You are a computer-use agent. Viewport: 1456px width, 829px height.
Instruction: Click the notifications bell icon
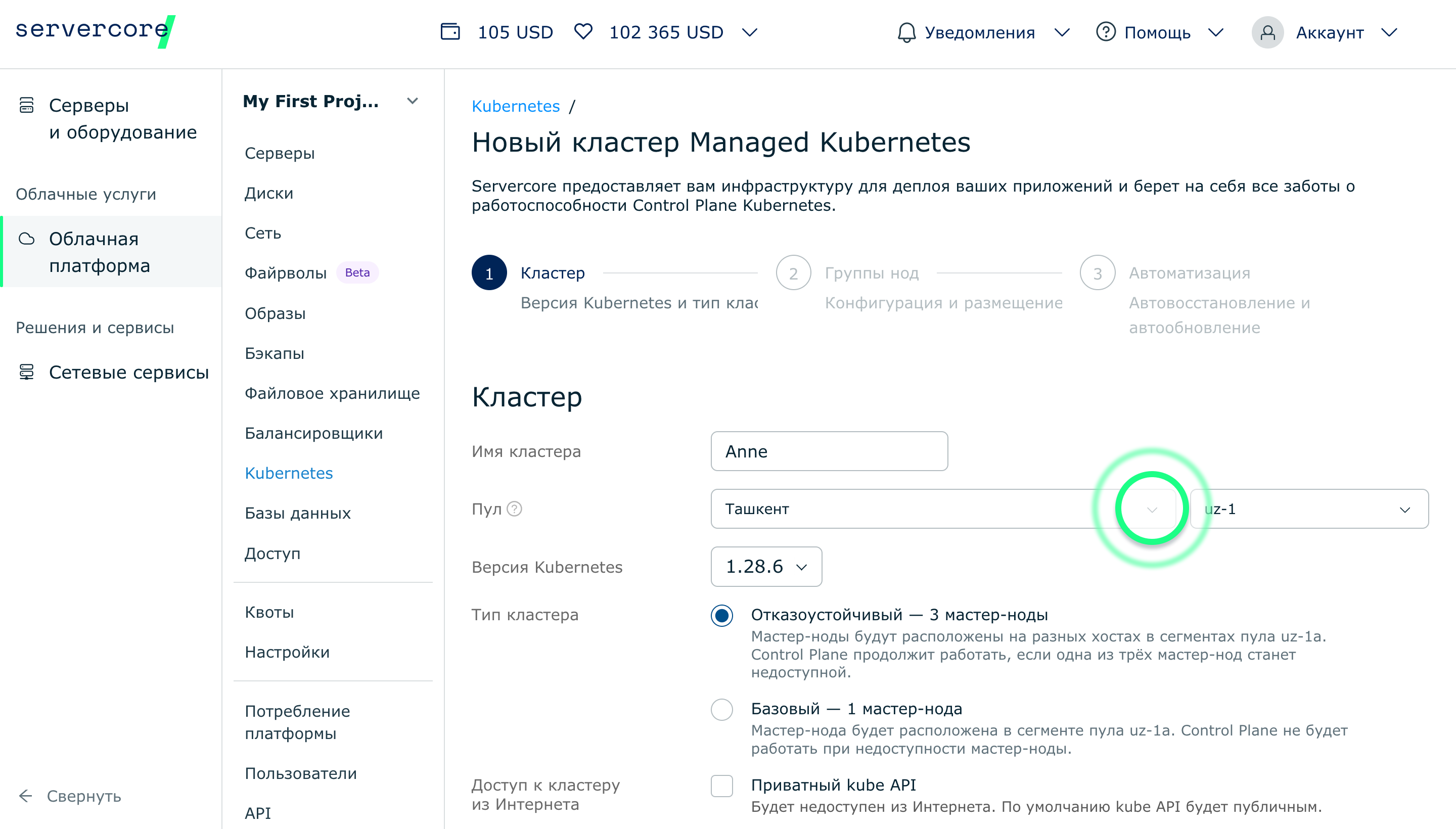[x=906, y=32]
